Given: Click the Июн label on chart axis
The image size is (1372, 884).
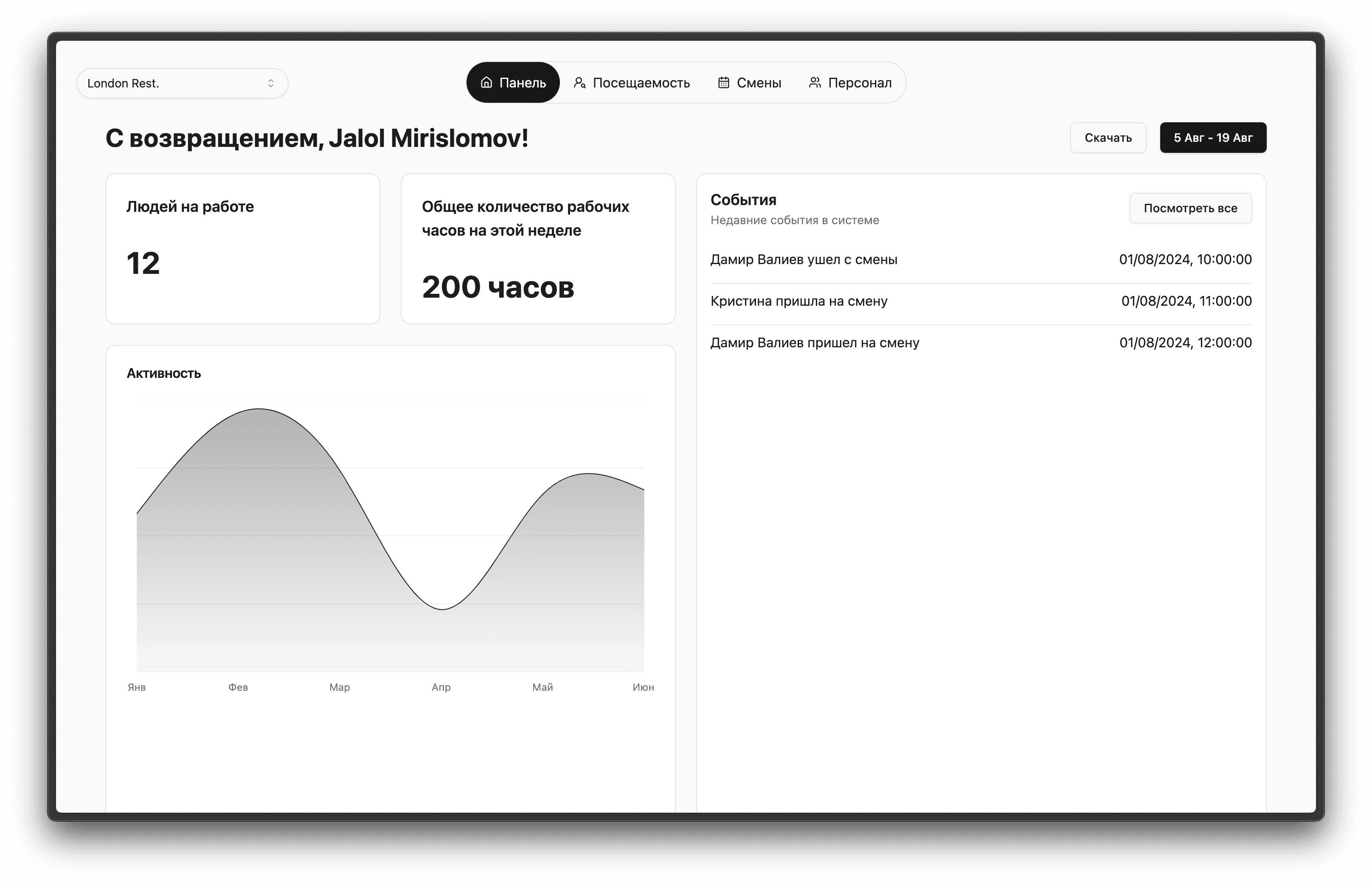Looking at the screenshot, I should pyautogui.click(x=643, y=687).
